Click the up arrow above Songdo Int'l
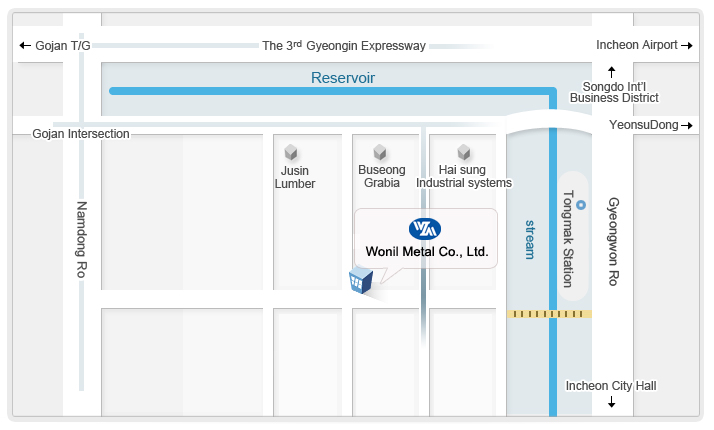This screenshot has height=430, width=714. tap(612, 71)
